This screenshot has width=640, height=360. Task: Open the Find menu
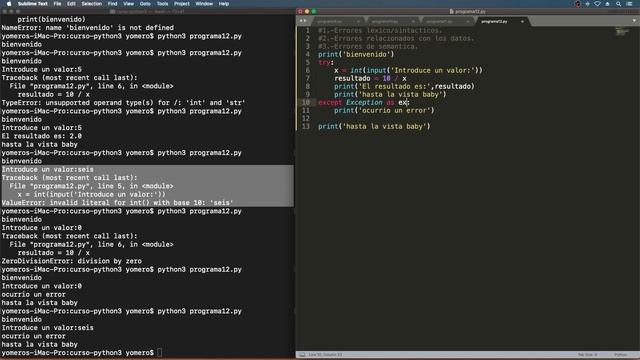(113, 4)
